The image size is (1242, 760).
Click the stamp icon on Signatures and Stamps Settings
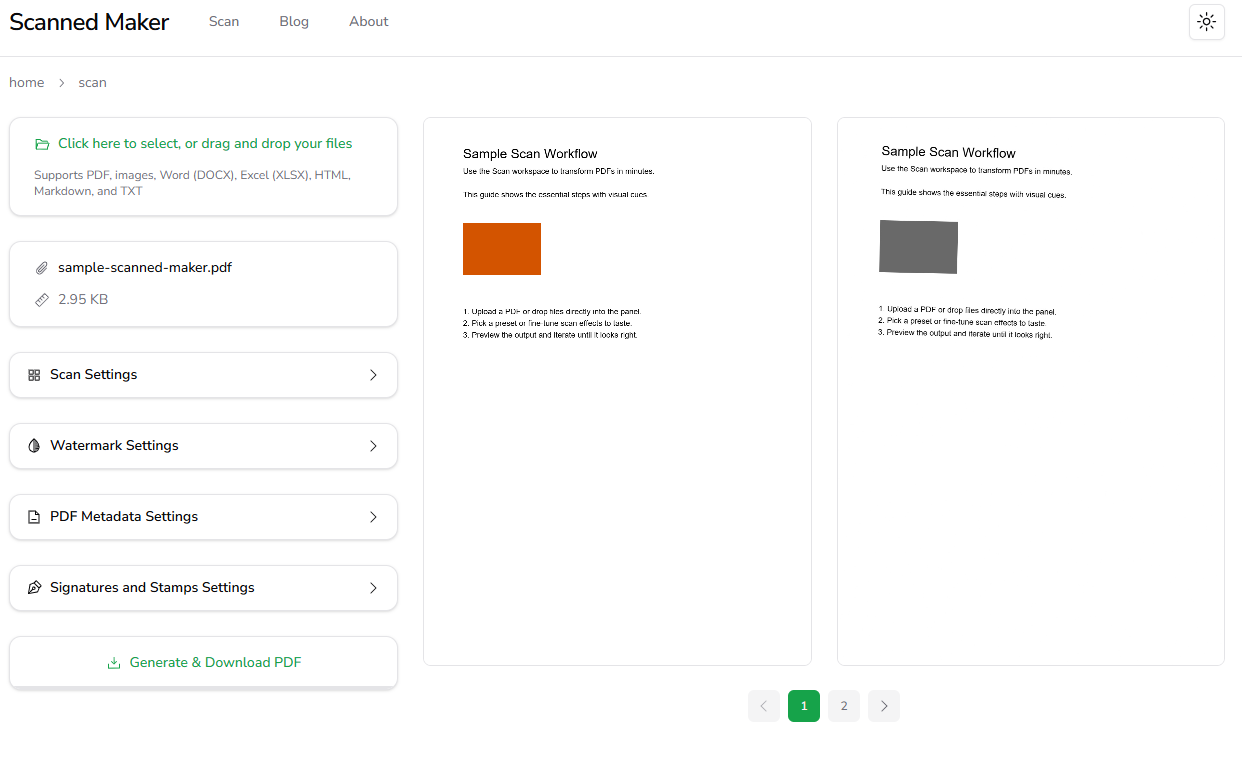pyautogui.click(x=34, y=587)
